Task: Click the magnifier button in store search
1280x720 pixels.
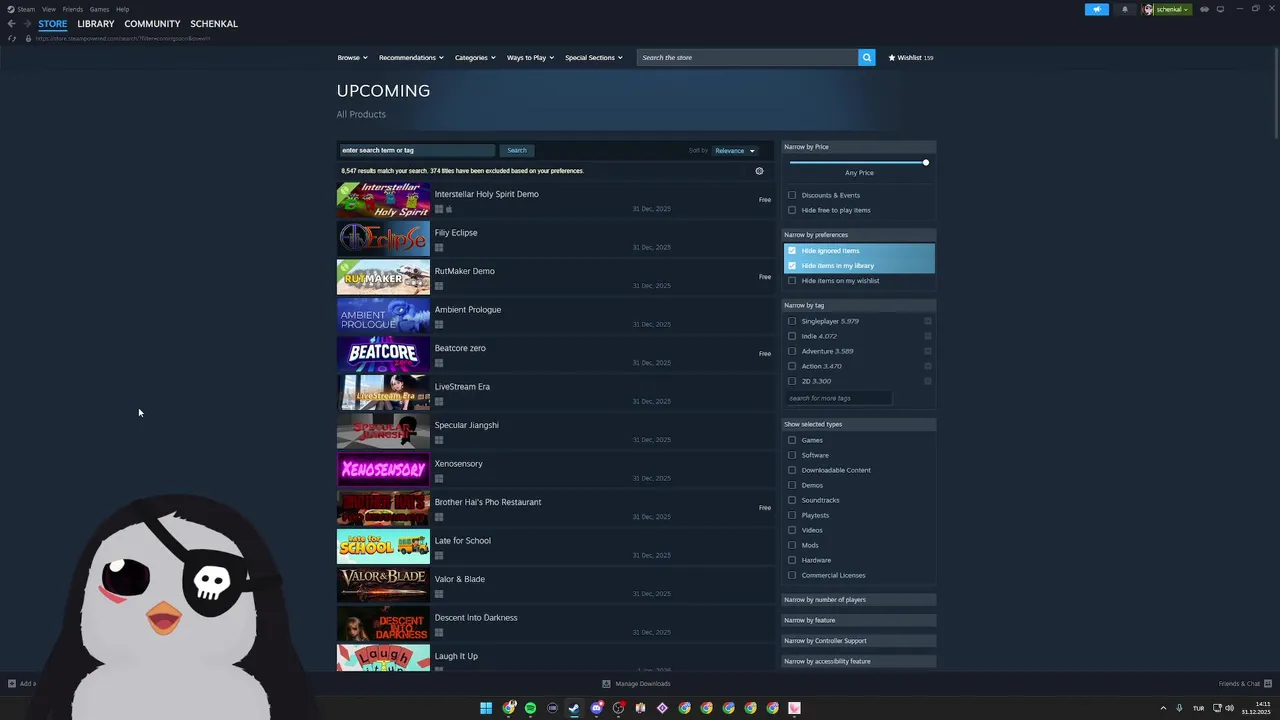Action: [867, 58]
